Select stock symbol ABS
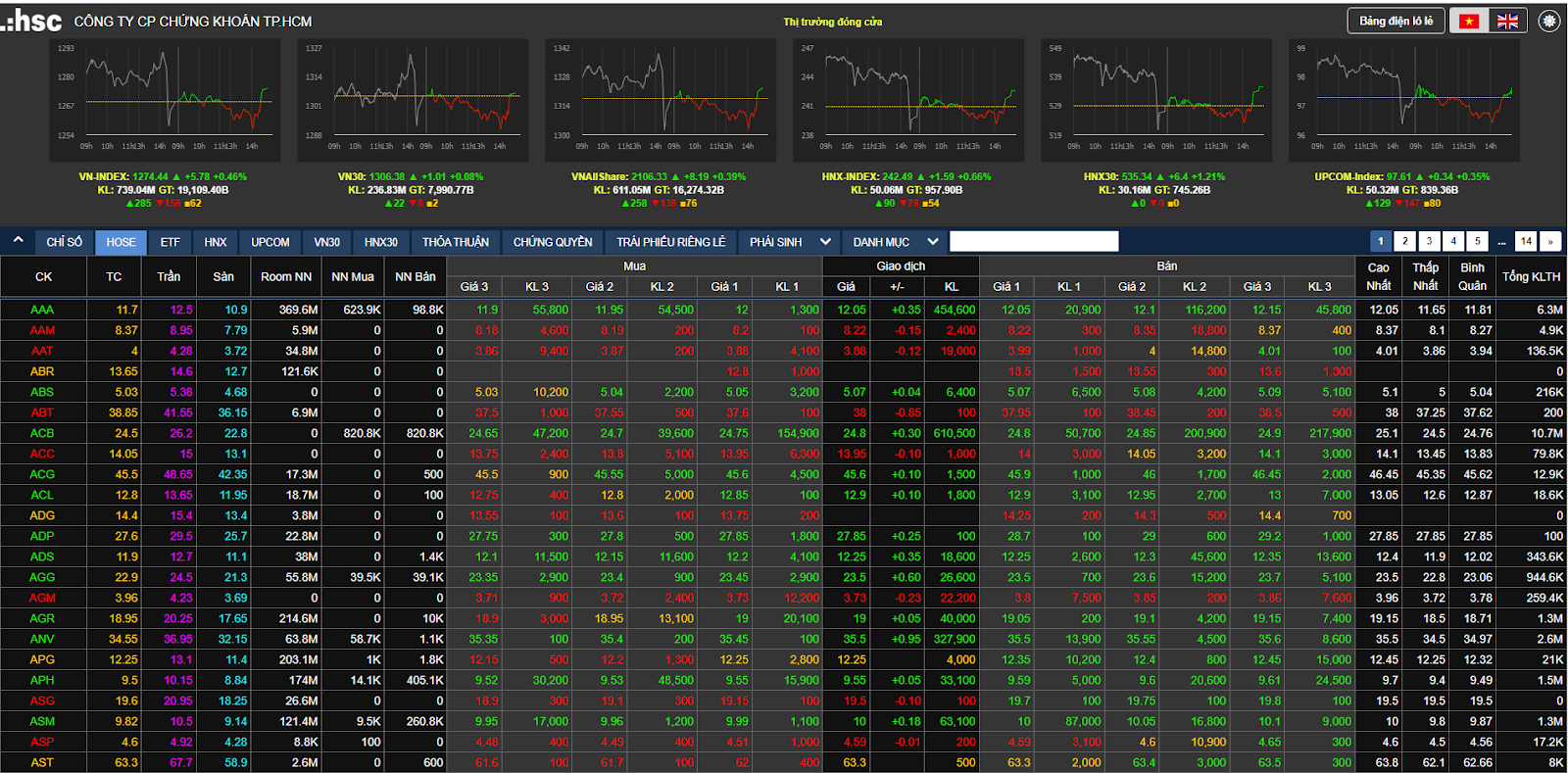 42,392
